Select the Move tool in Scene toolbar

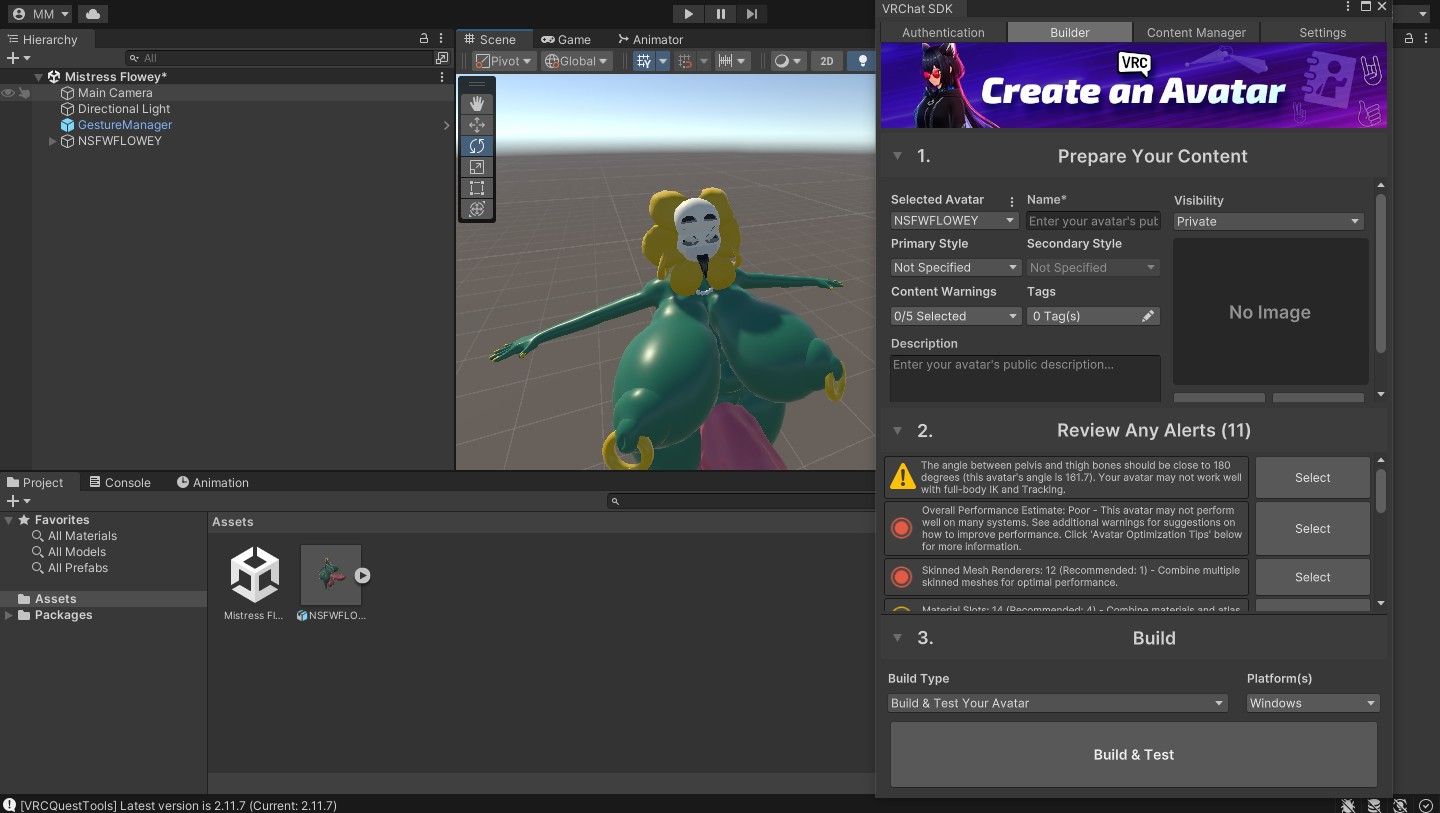click(x=477, y=125)
